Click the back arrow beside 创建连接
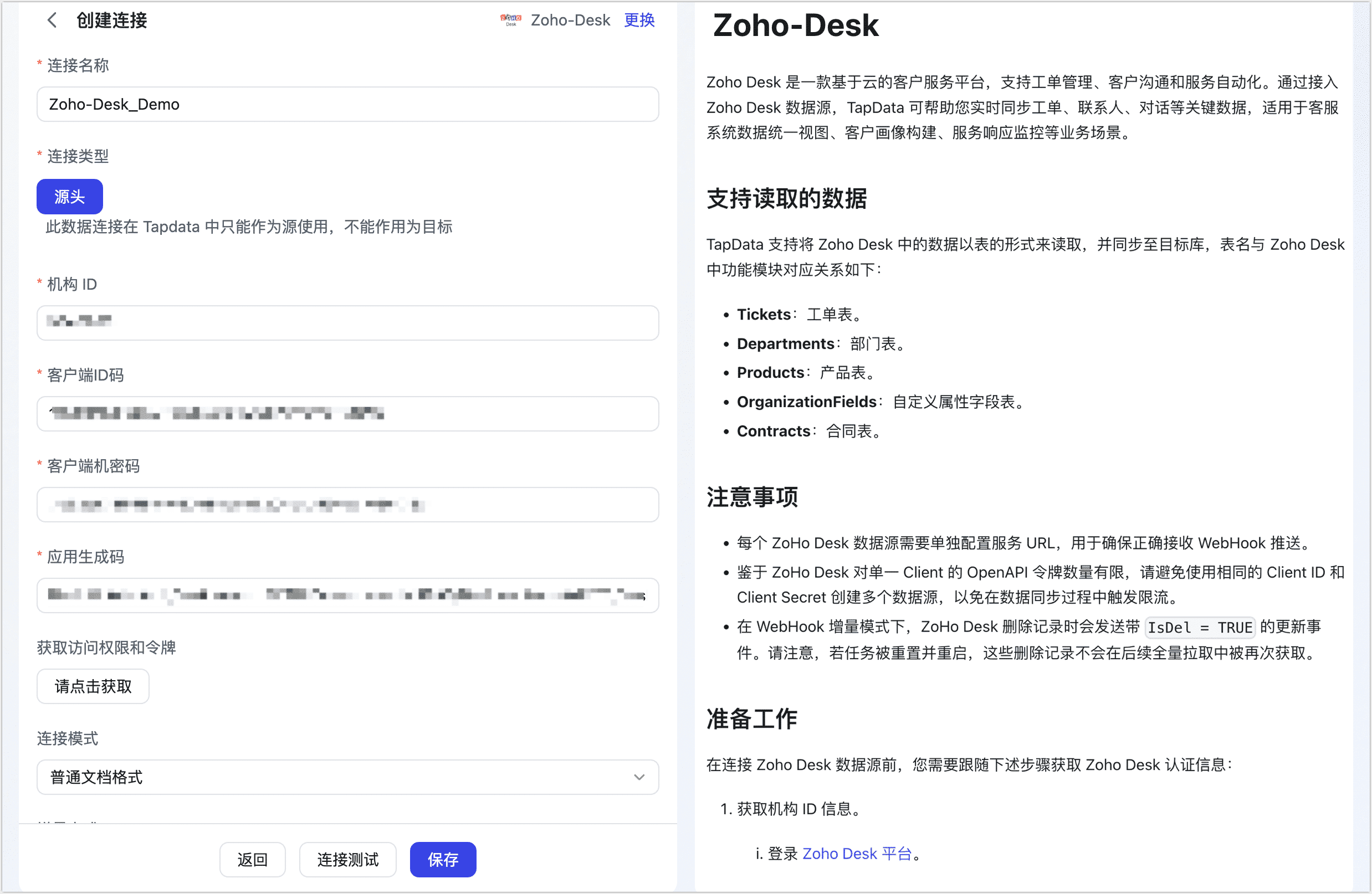The height and width of the screenshot is (894, 1372). point(52,20)
